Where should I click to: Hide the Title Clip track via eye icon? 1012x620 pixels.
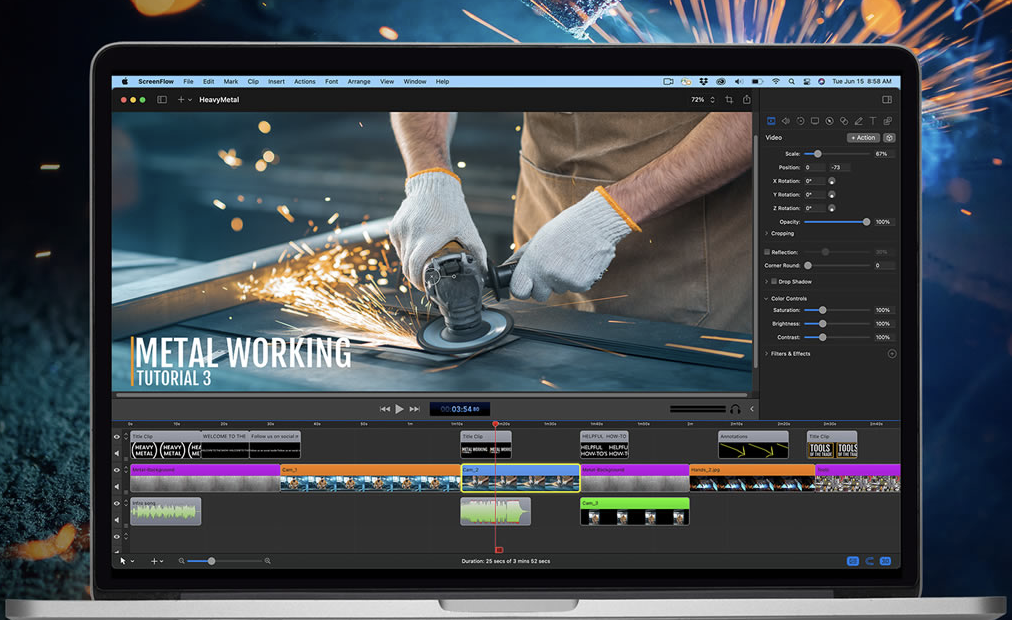point(117,437)
